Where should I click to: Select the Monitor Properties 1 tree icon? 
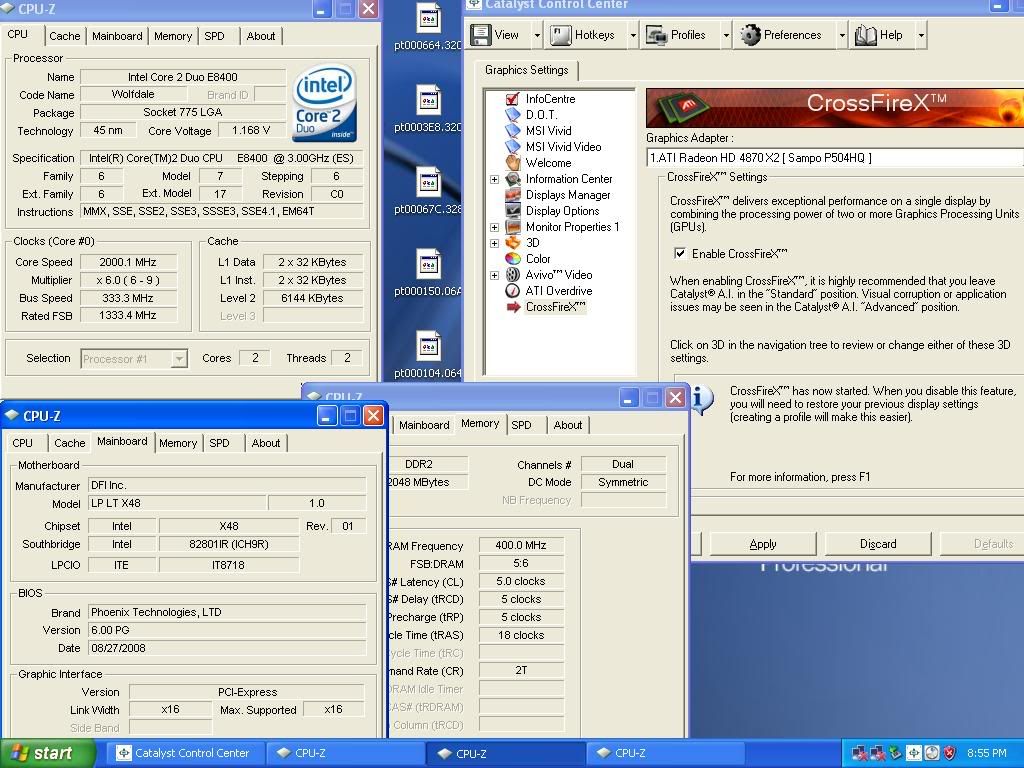point(513,227)
